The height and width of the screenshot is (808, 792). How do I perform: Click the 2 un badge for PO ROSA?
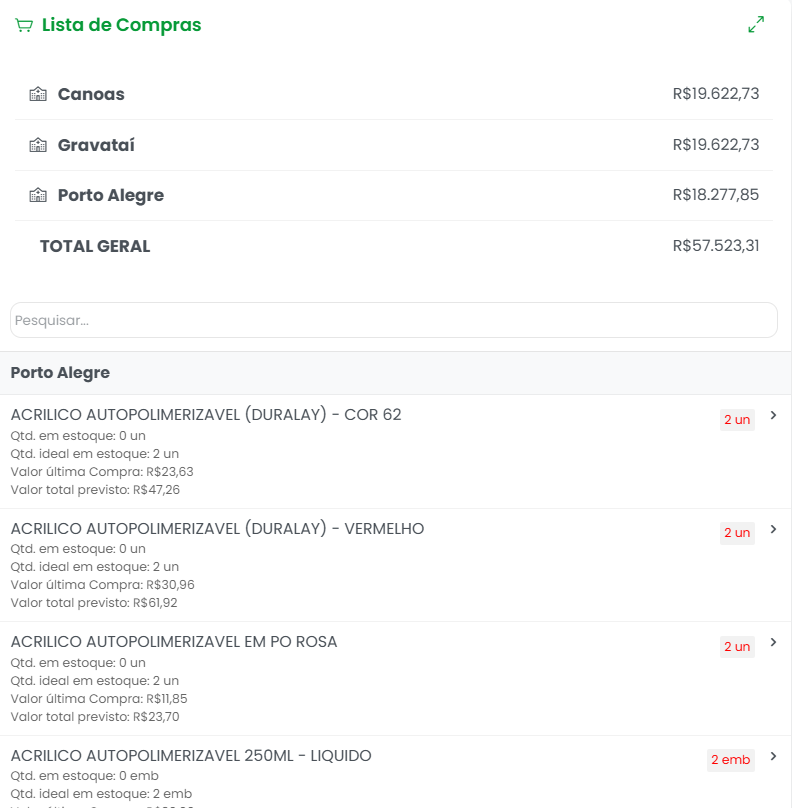tap(736, 647)
